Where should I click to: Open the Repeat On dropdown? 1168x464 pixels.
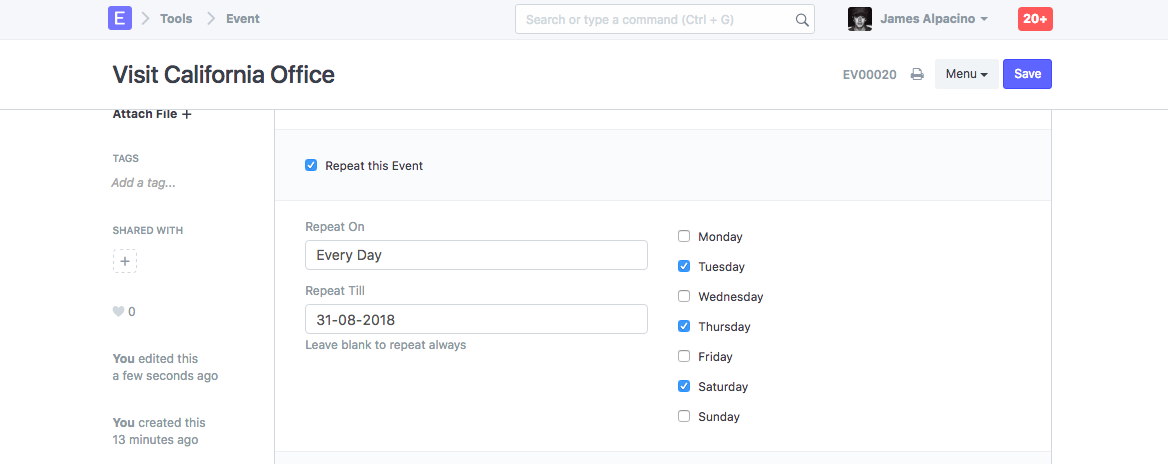pyautogui.click(x=476, y=255)
